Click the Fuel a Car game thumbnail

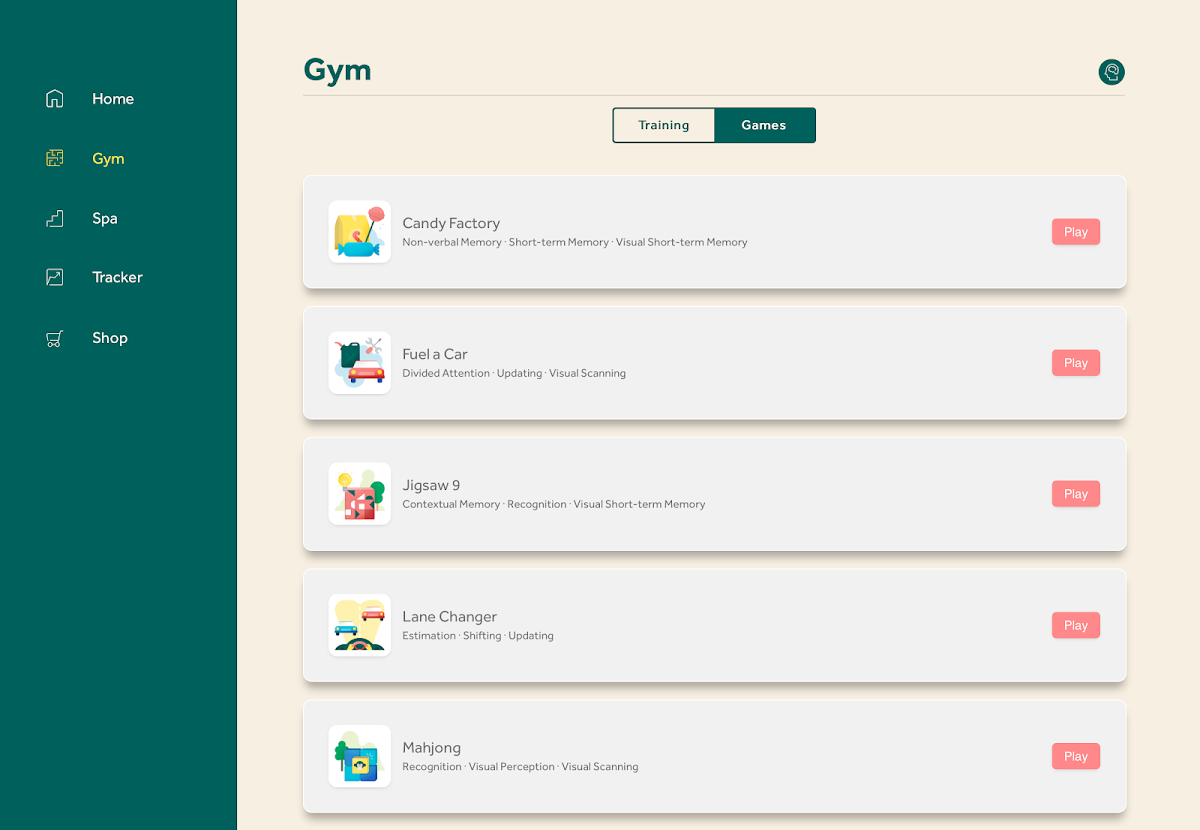point(360,363)
